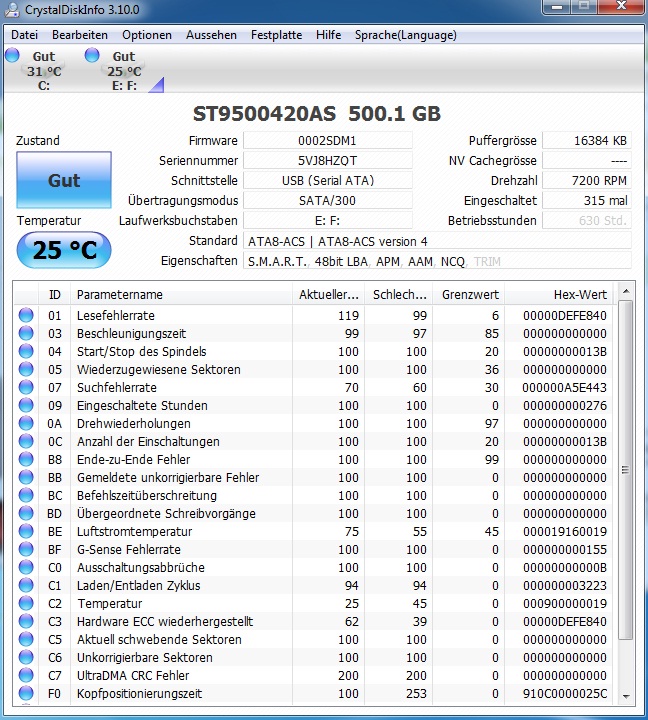Click the Drehzahl value 7200 RPM
The image size is (648, 720).
click(x=586, y=180)
